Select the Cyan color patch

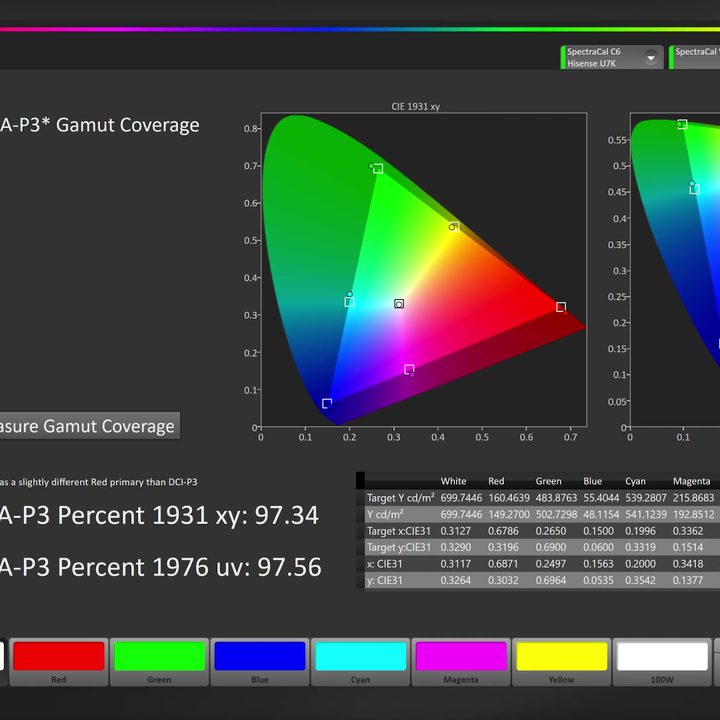click(x=360, y=661)
